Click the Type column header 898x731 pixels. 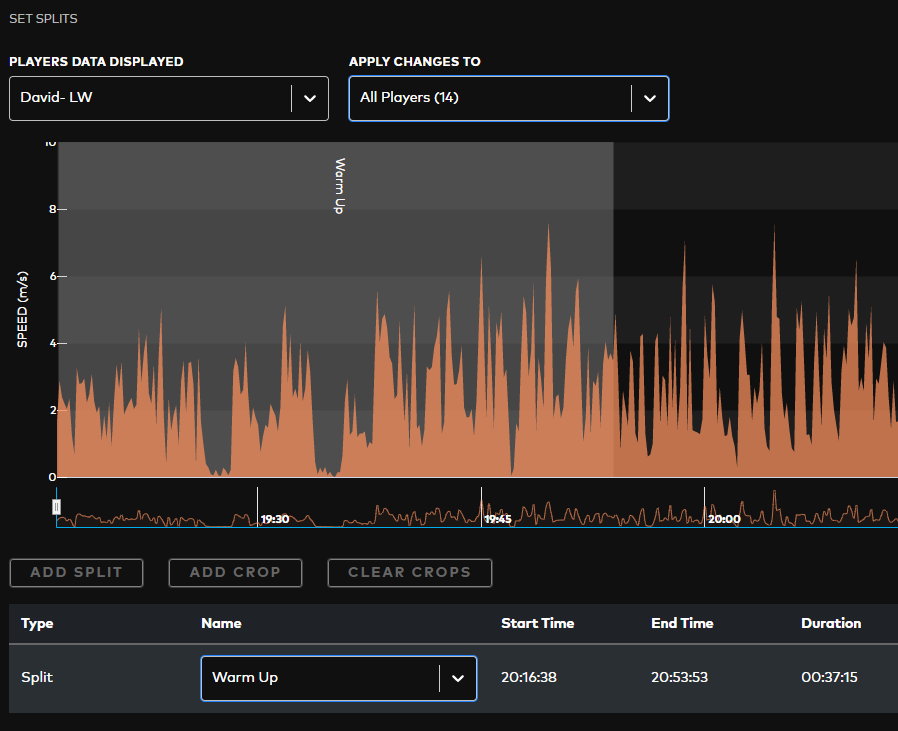(x=37, y=623)
